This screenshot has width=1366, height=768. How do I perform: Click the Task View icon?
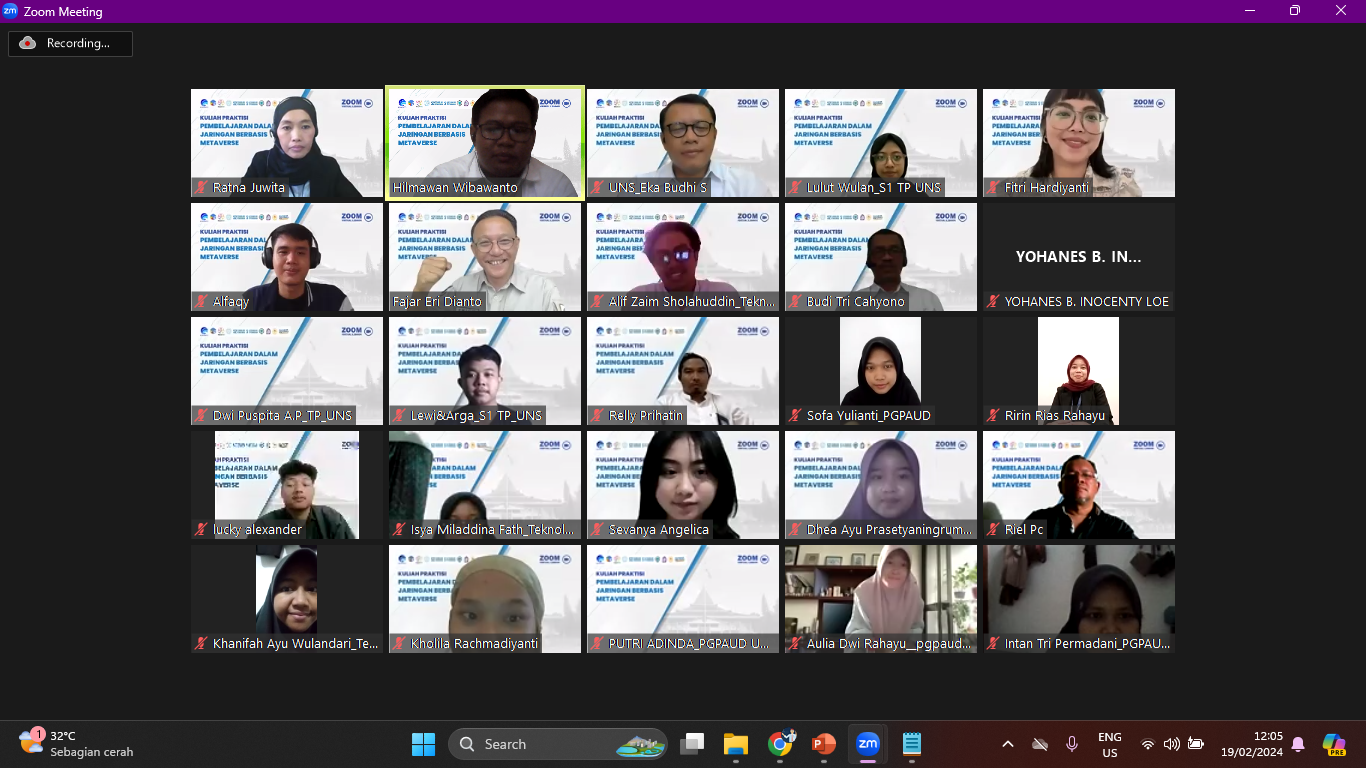[x=692, y=744]
